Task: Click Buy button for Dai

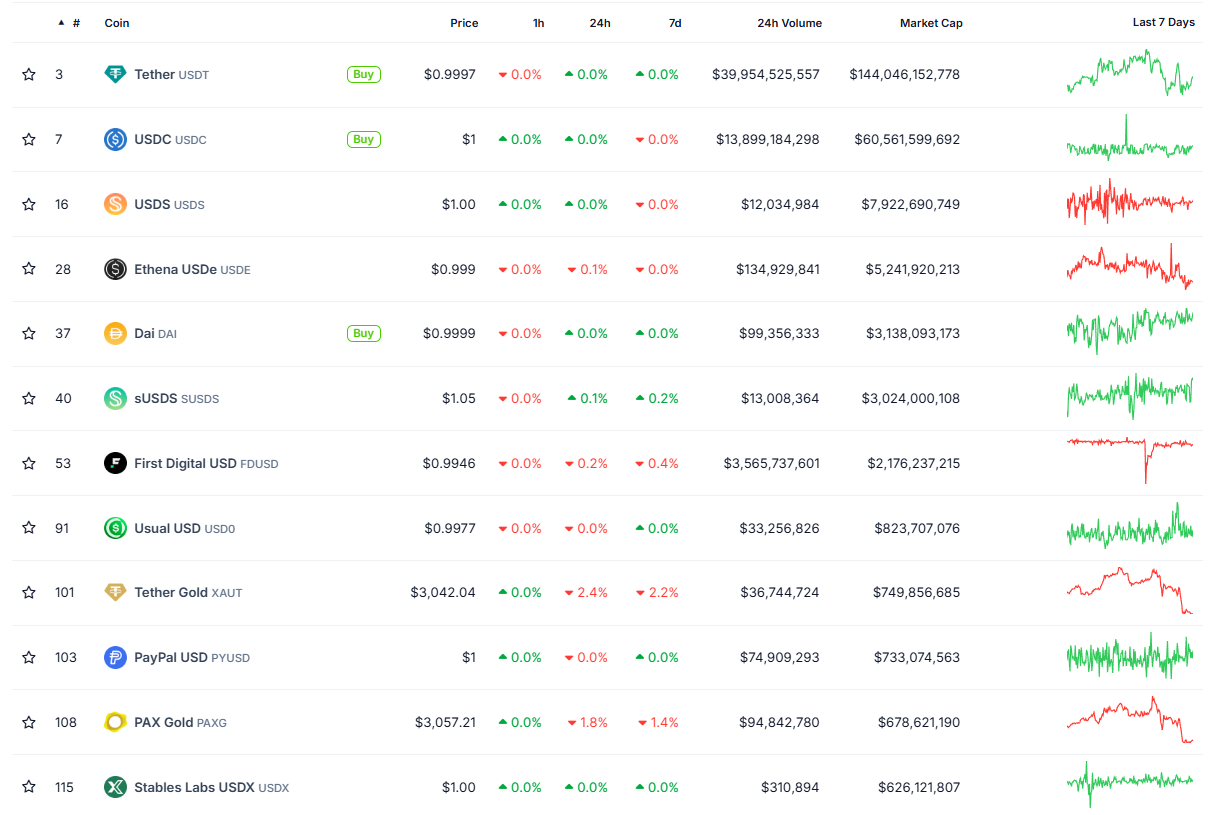Action: pyautogui.click(x=364, y=333)
